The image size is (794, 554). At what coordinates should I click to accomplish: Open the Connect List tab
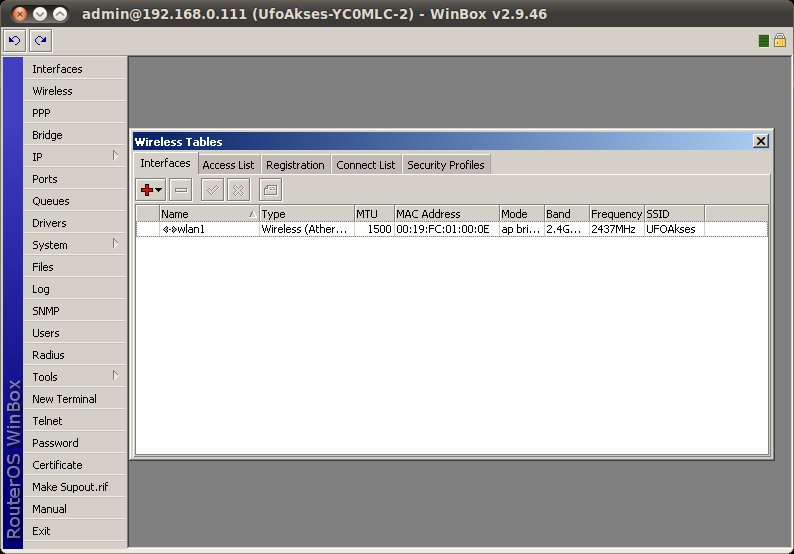coord(366,165)
